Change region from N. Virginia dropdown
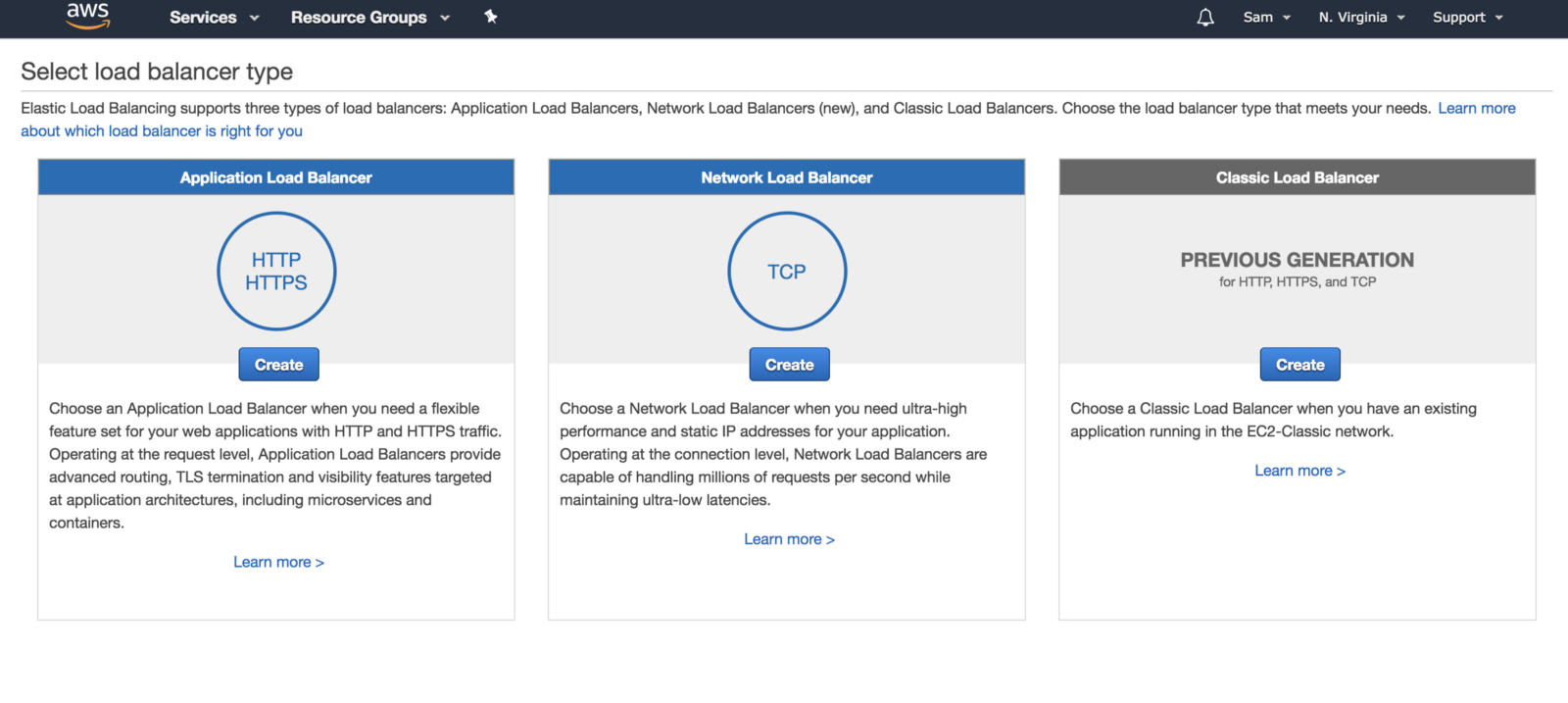The width and height of the screenshot is (1568, 703). coord(1361,18)
